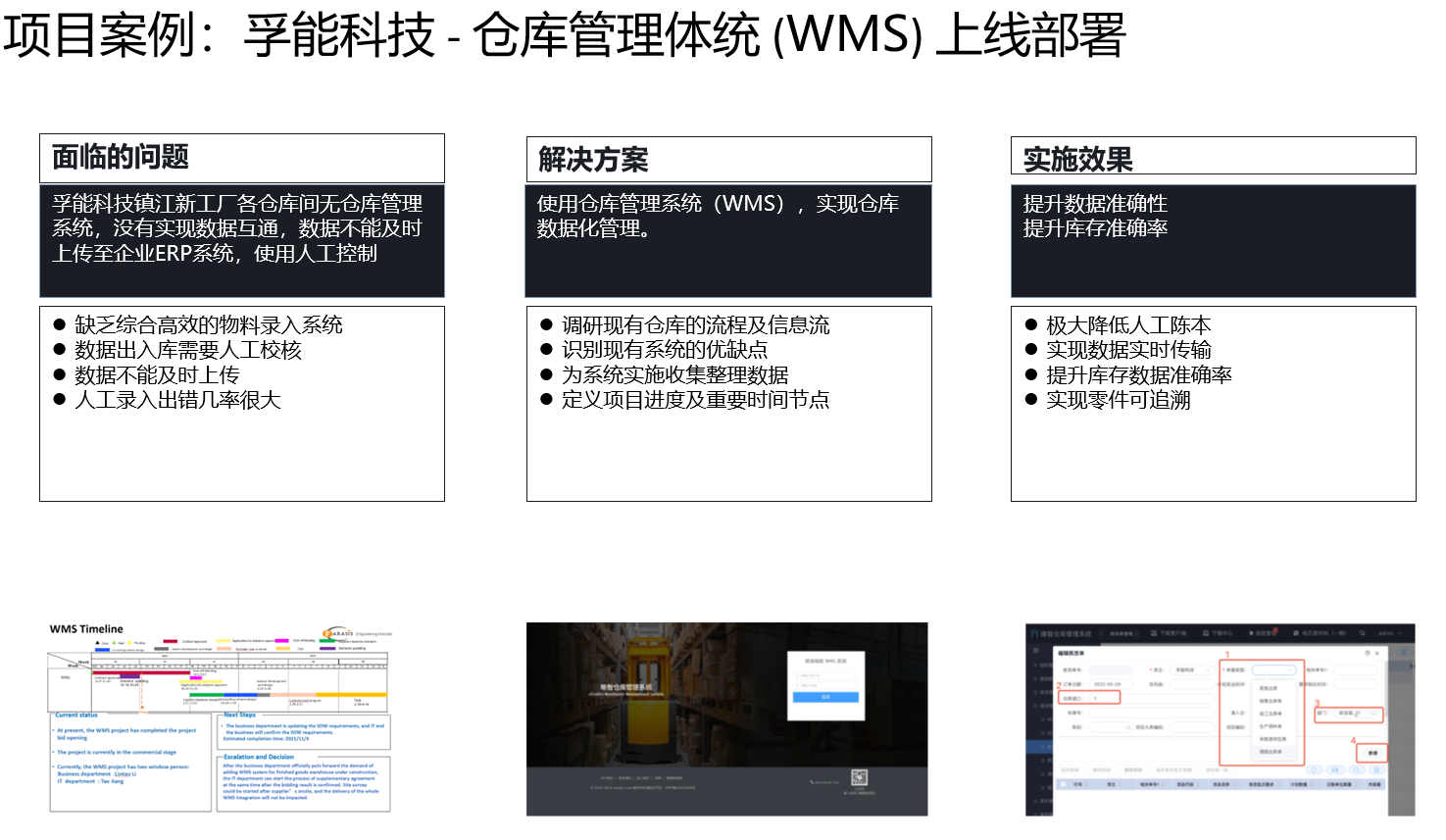Select bullet 缺乏综合高效的物料录入系统
Screen dimensions: 1446x840
[199, 325]
